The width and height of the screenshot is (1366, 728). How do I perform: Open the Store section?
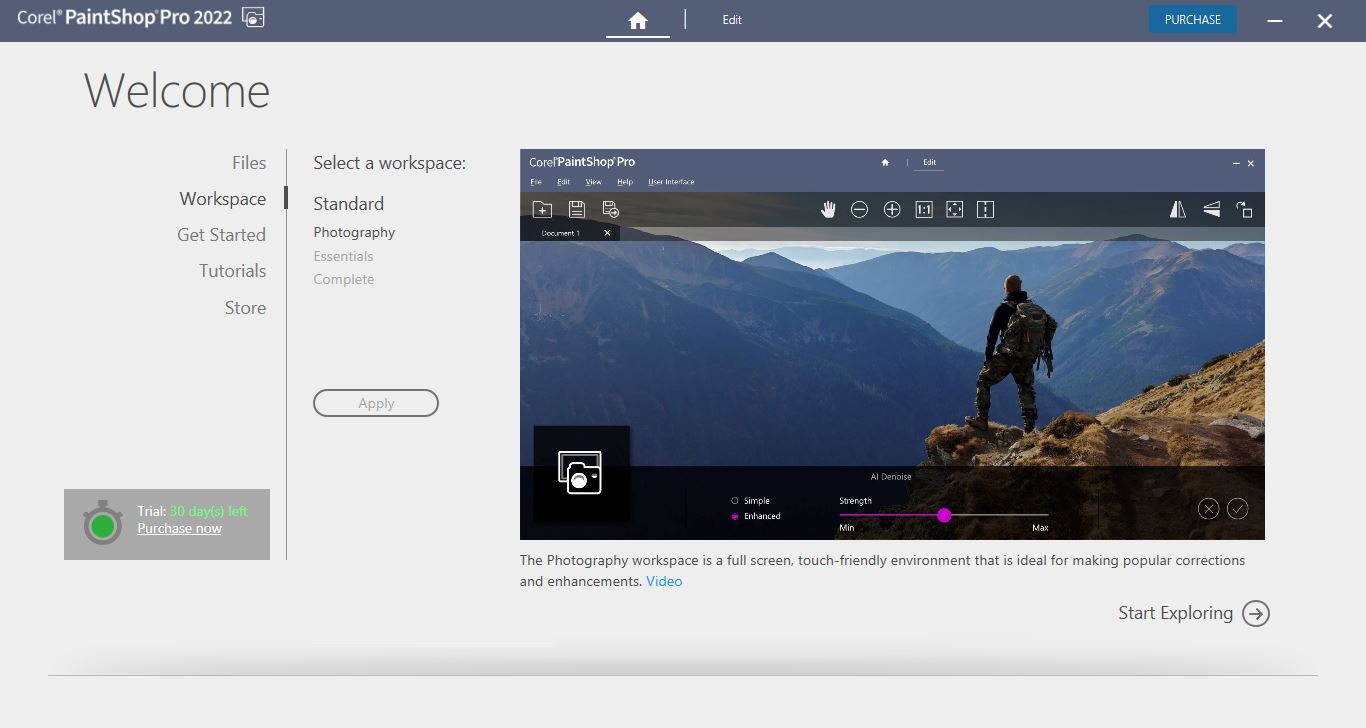(245, 308)
